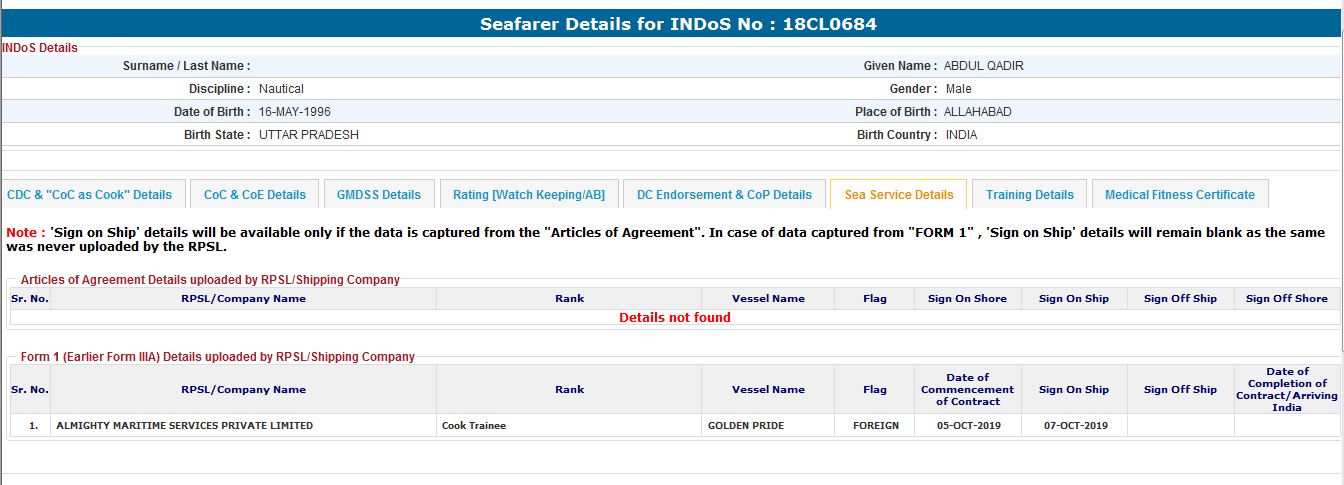Click the FOREIGN flag cell
This screenshot has width=1344, height=485.
875,426
